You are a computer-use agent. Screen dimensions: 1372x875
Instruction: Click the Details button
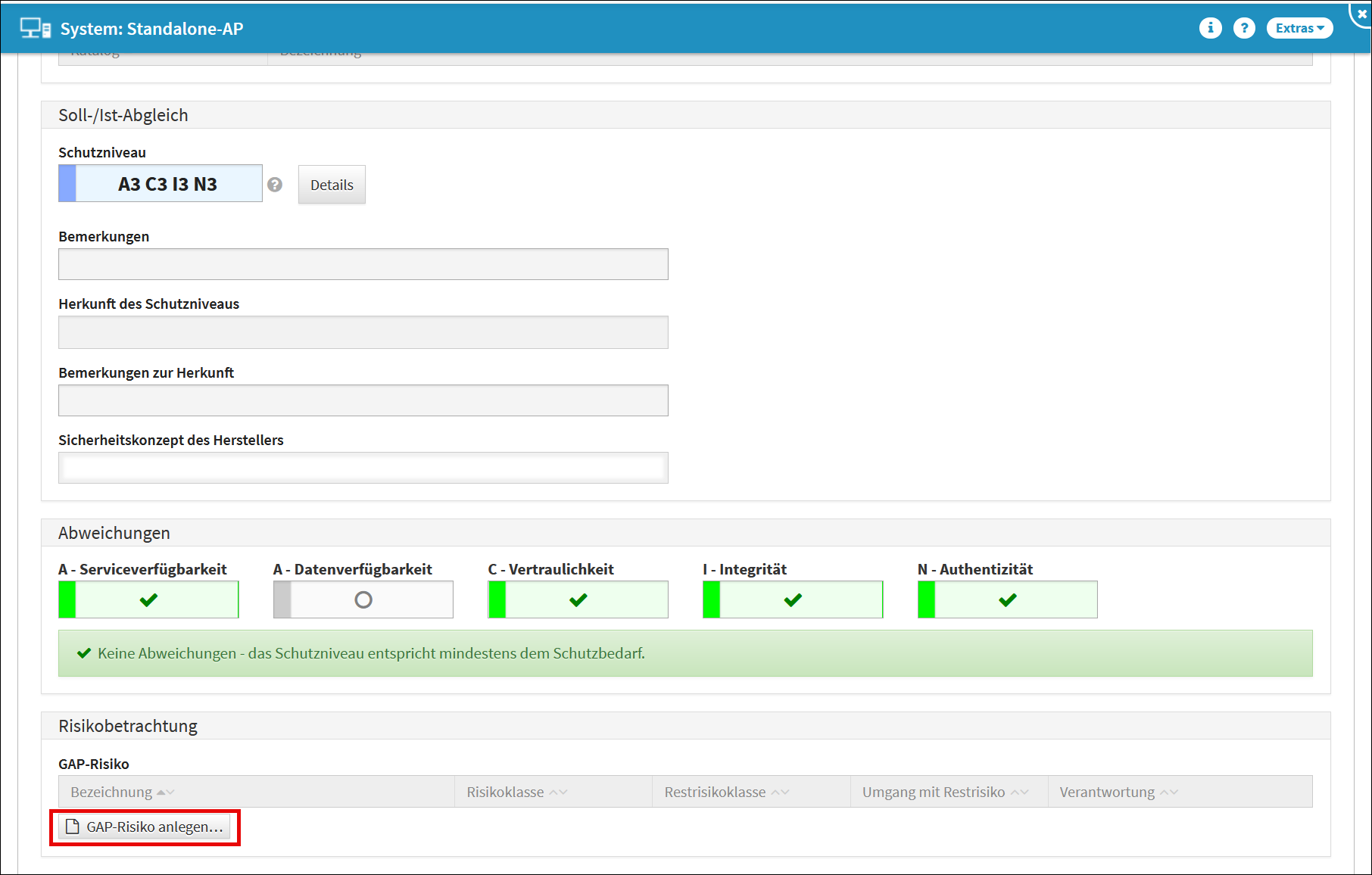point(332,185)
